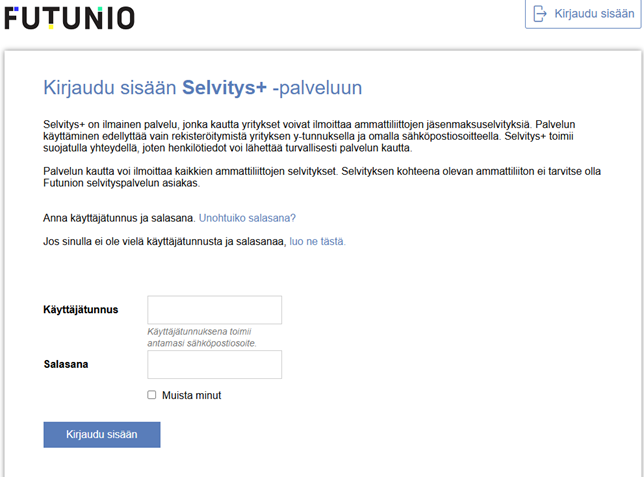Click the 'Anna käyttäjätunnus ja salasana' text
Screen dimensions: 644x477
pyautogui.click(x=119, y=217)
